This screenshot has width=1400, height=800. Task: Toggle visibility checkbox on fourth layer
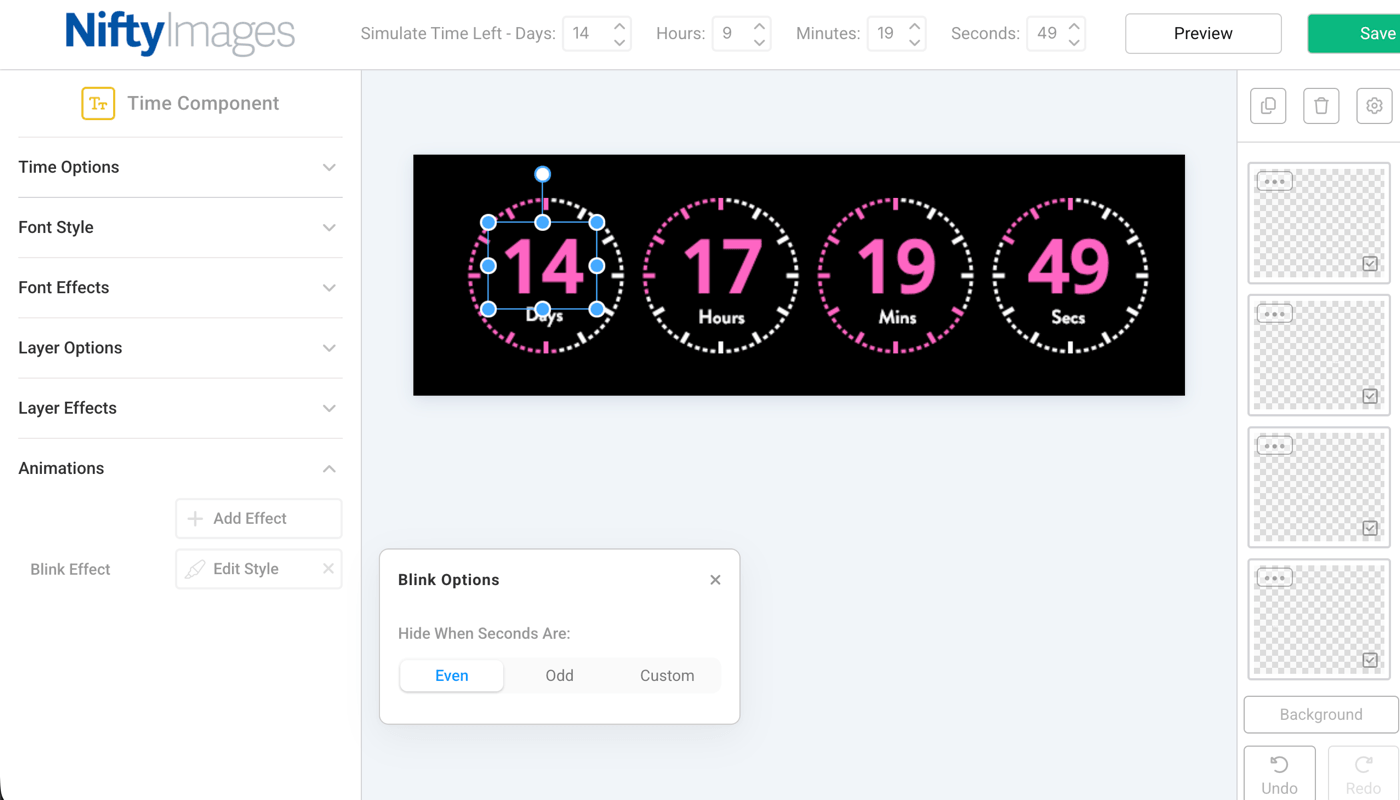click(x=1370, y=660)
